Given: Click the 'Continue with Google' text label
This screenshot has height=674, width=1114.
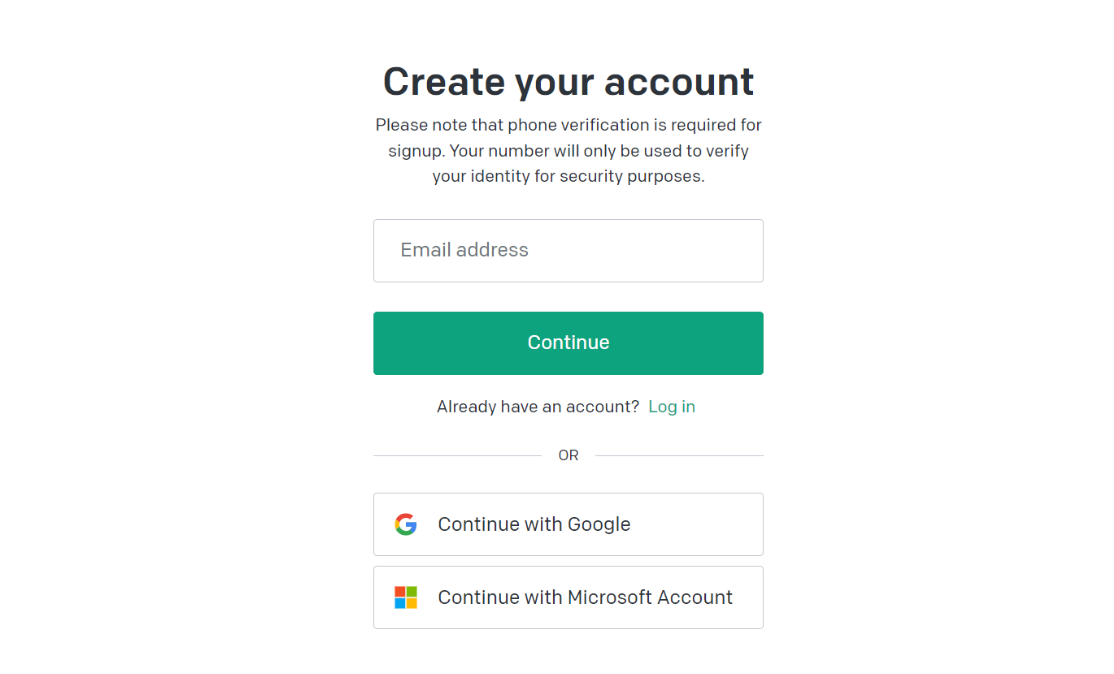Looking at the screenshot, I should (x=534, y=524).
